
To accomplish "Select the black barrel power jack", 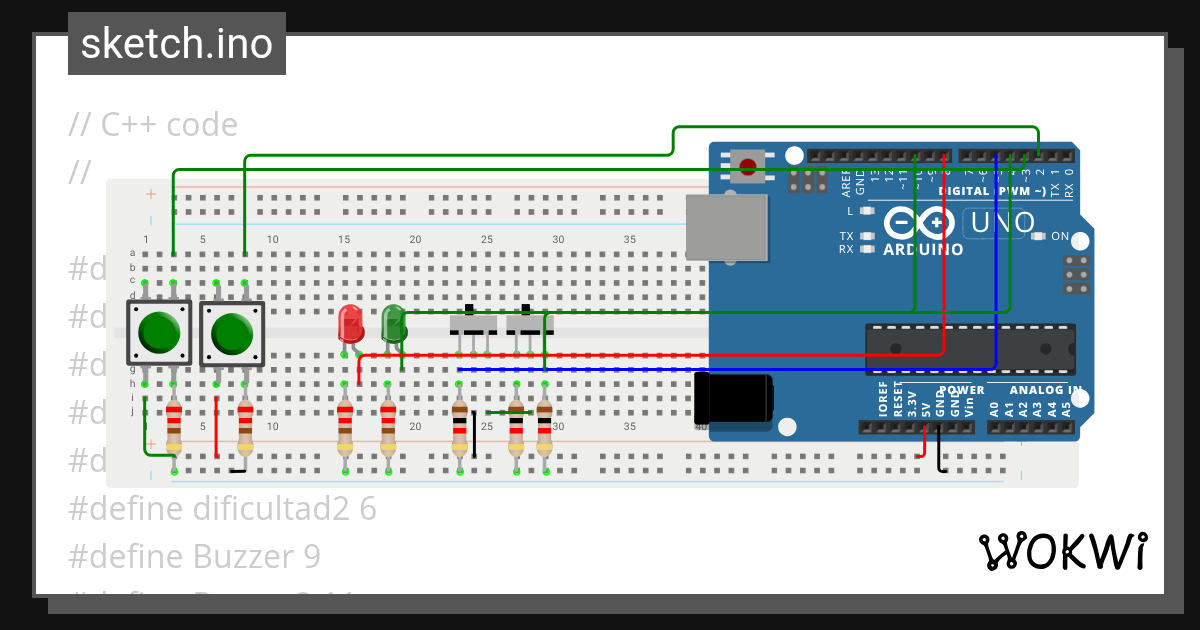I will pyautogui.click(x=733, y=397).
